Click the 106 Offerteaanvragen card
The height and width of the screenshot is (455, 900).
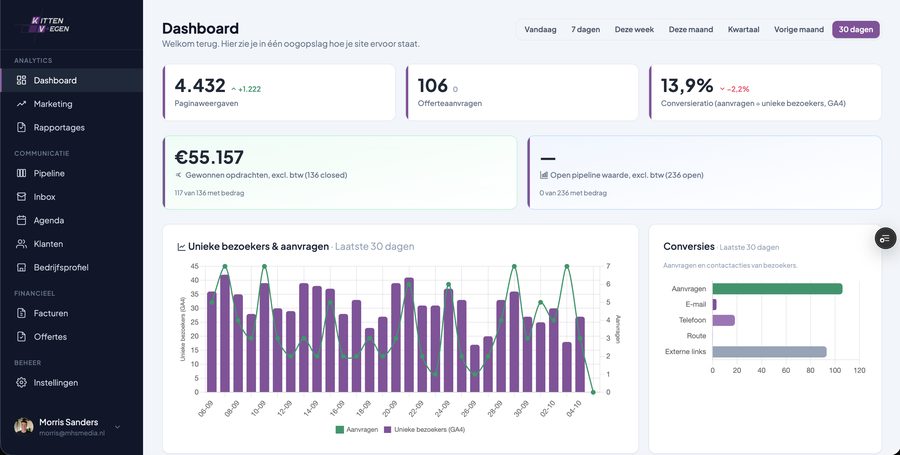[522, 92]
